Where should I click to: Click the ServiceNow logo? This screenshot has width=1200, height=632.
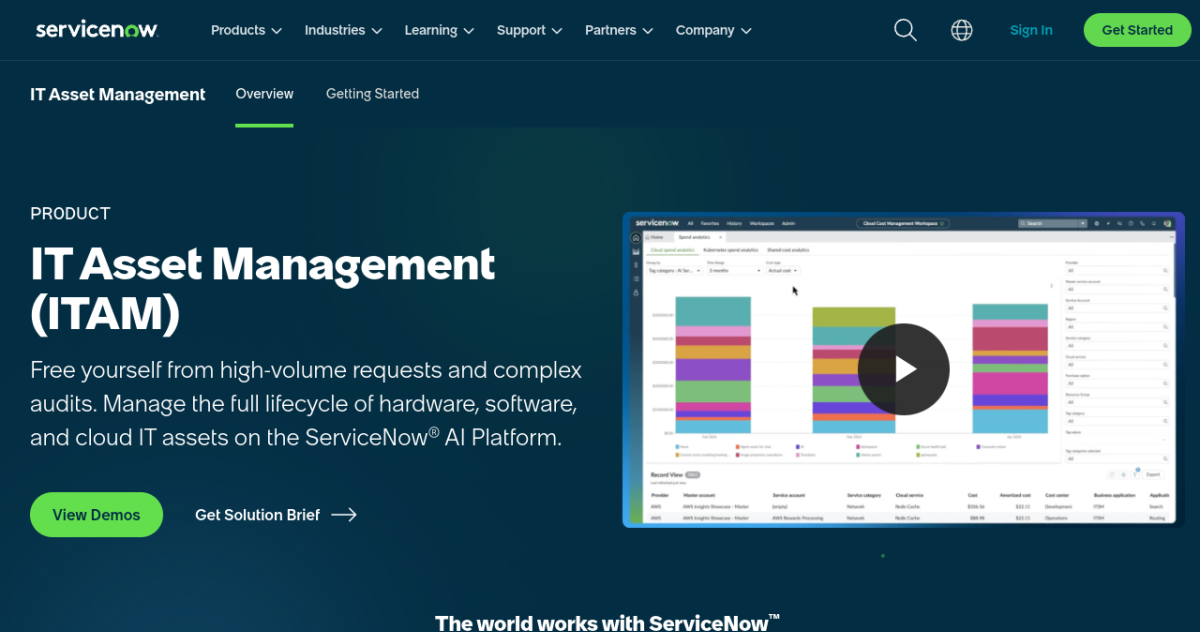click(97, 30)
